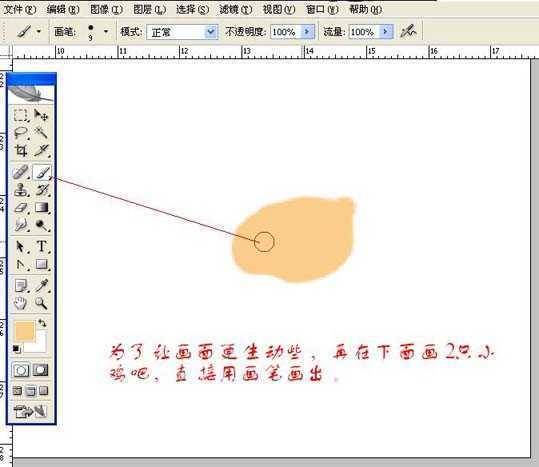Switch to Standard editing mode
Screen dimensions: 539x467
click(21, 370)
